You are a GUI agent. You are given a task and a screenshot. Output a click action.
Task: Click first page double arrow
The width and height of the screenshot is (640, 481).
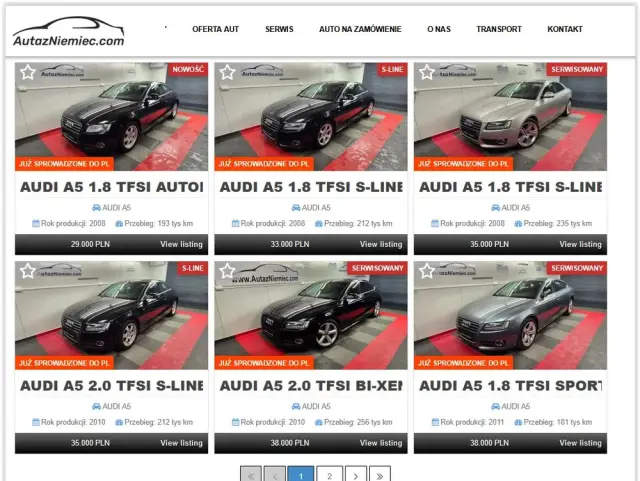point(251,476)
